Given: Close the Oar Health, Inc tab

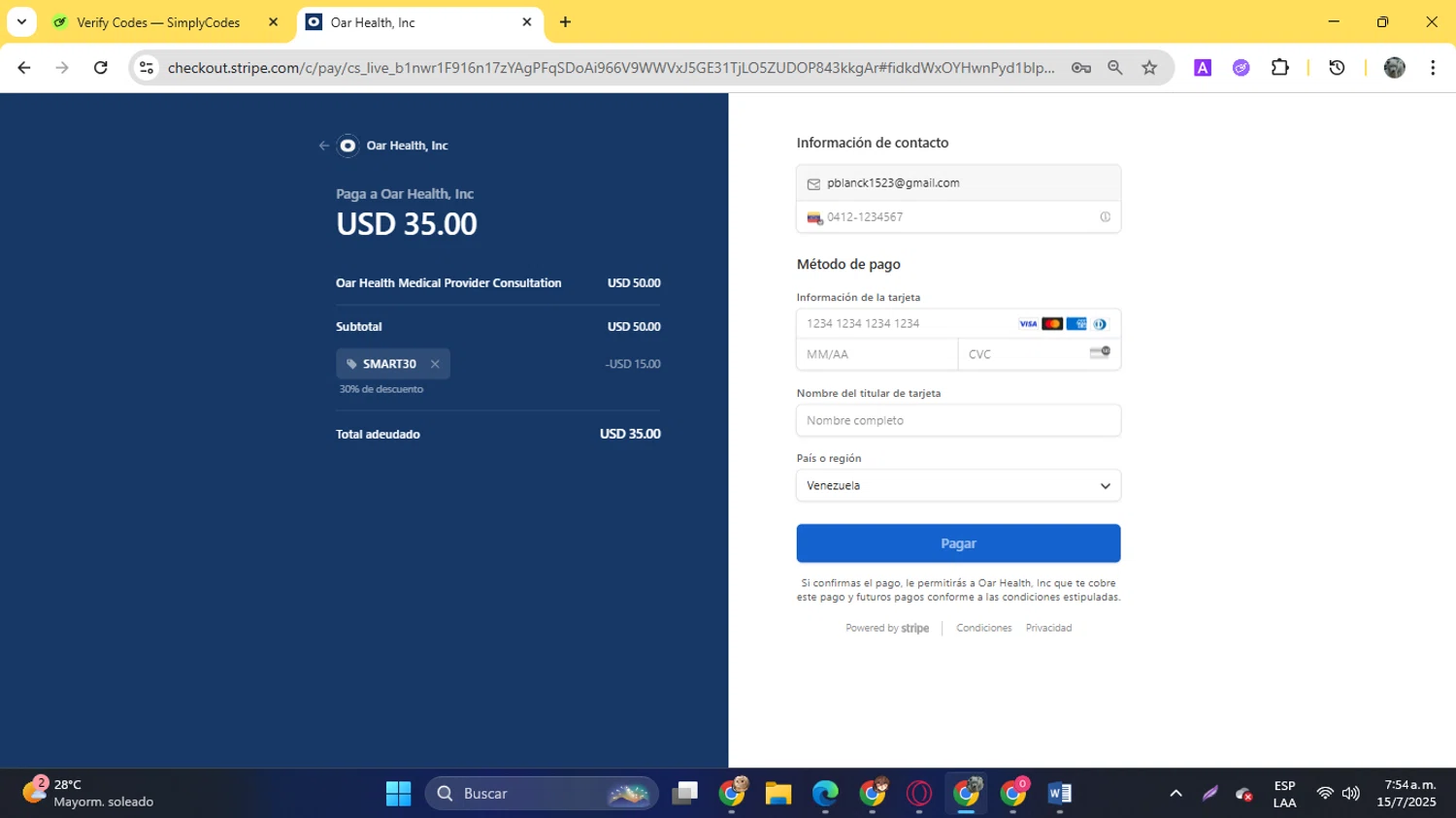Looking at the screenshot, I should [527, 22].
